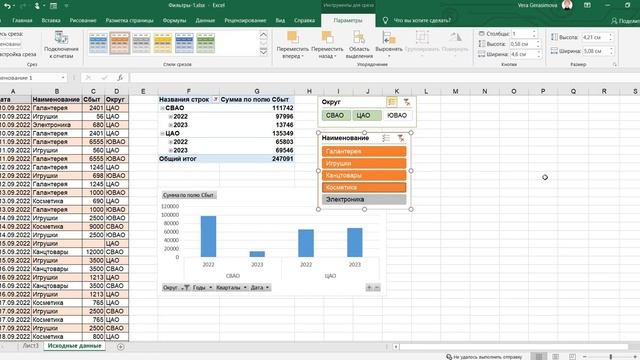Toggle the ЦАО item in the Округ slicer

(367, 116)
